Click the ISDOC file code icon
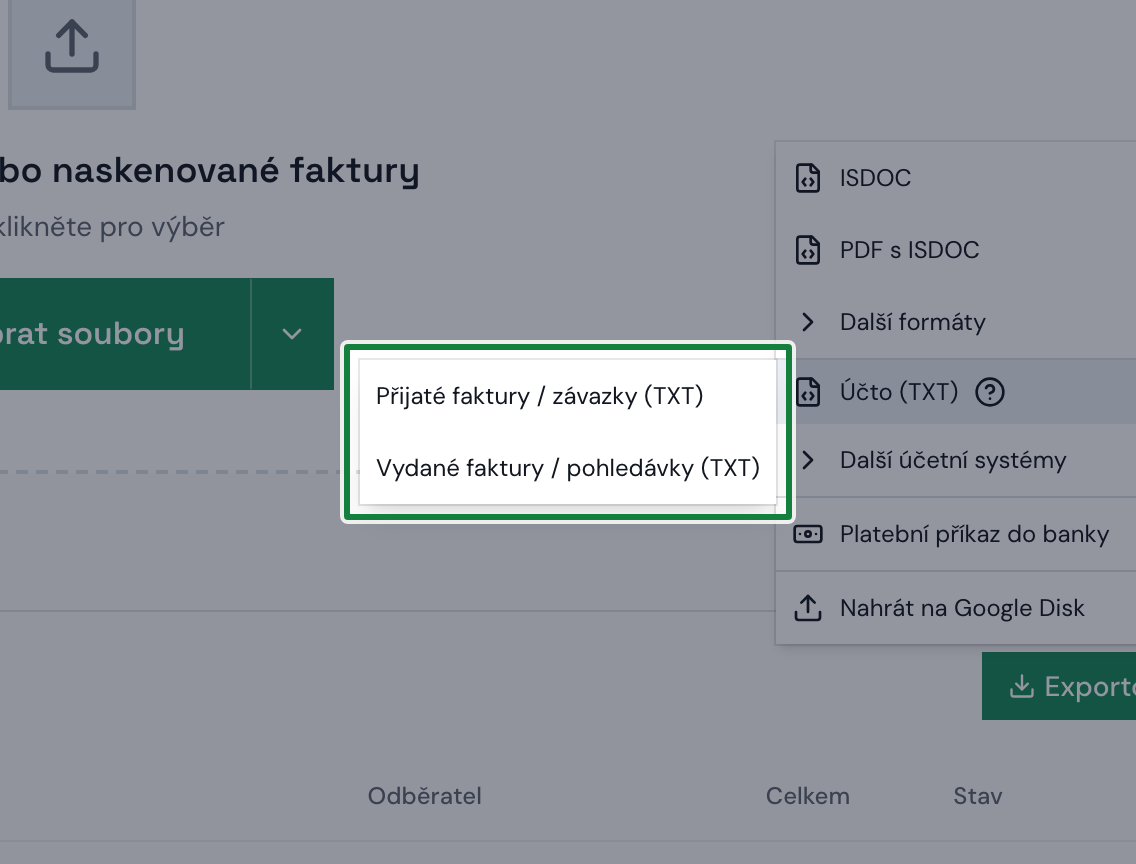The height and width of the screenshot is (864, 1136). click(808, 177)
